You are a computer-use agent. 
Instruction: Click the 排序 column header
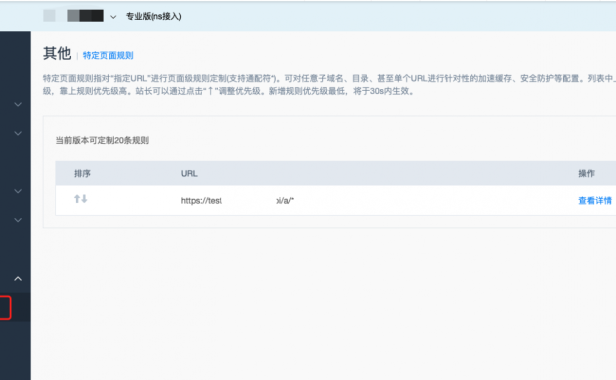[x=82, y=173]
